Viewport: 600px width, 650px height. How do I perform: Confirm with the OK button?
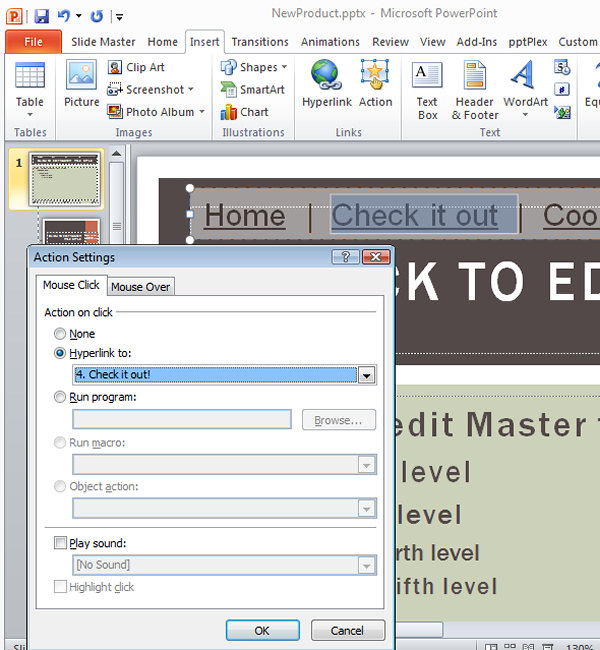(262, 631)
